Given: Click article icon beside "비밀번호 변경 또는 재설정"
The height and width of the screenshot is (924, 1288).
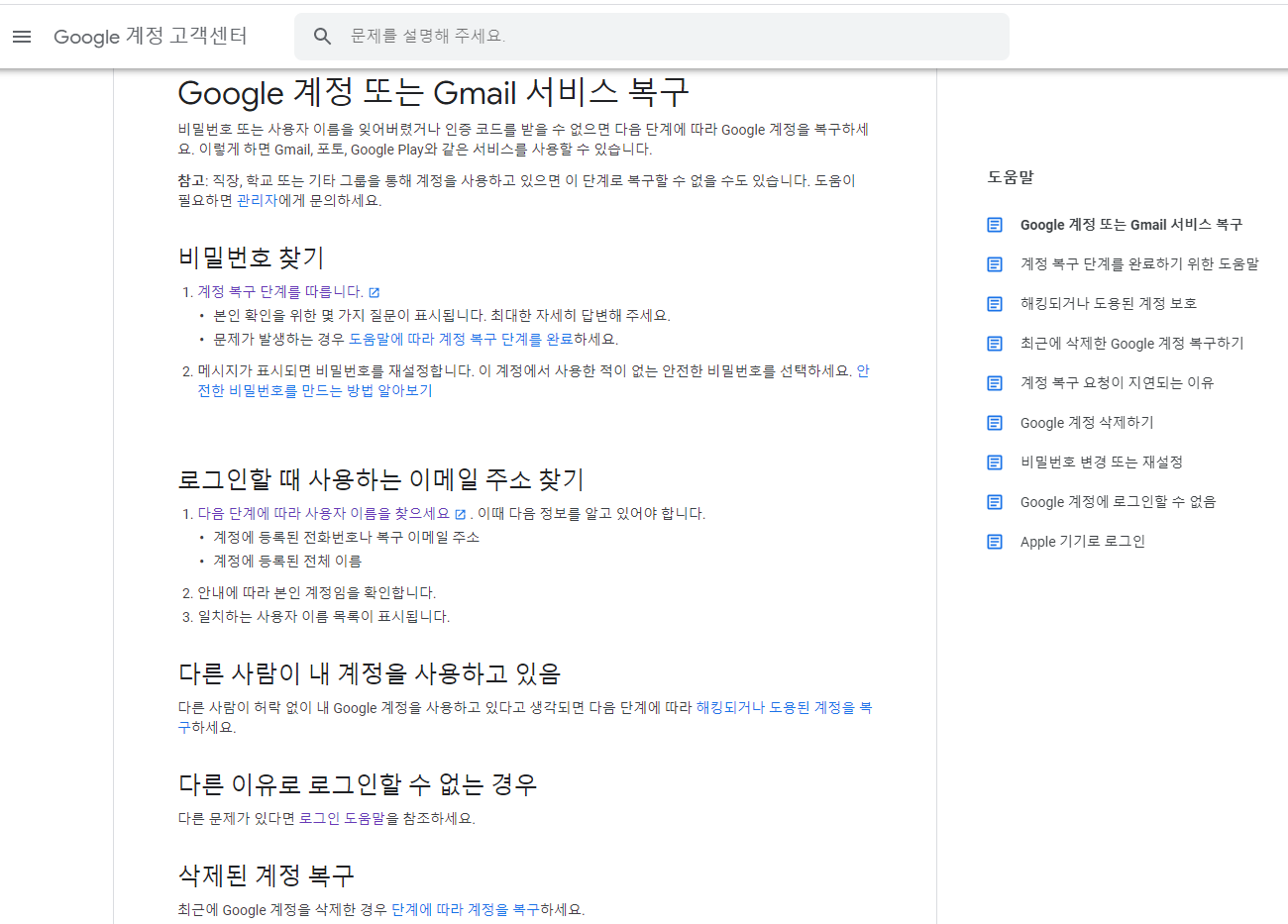Looking at the screenshot, I should coord(994,462).
